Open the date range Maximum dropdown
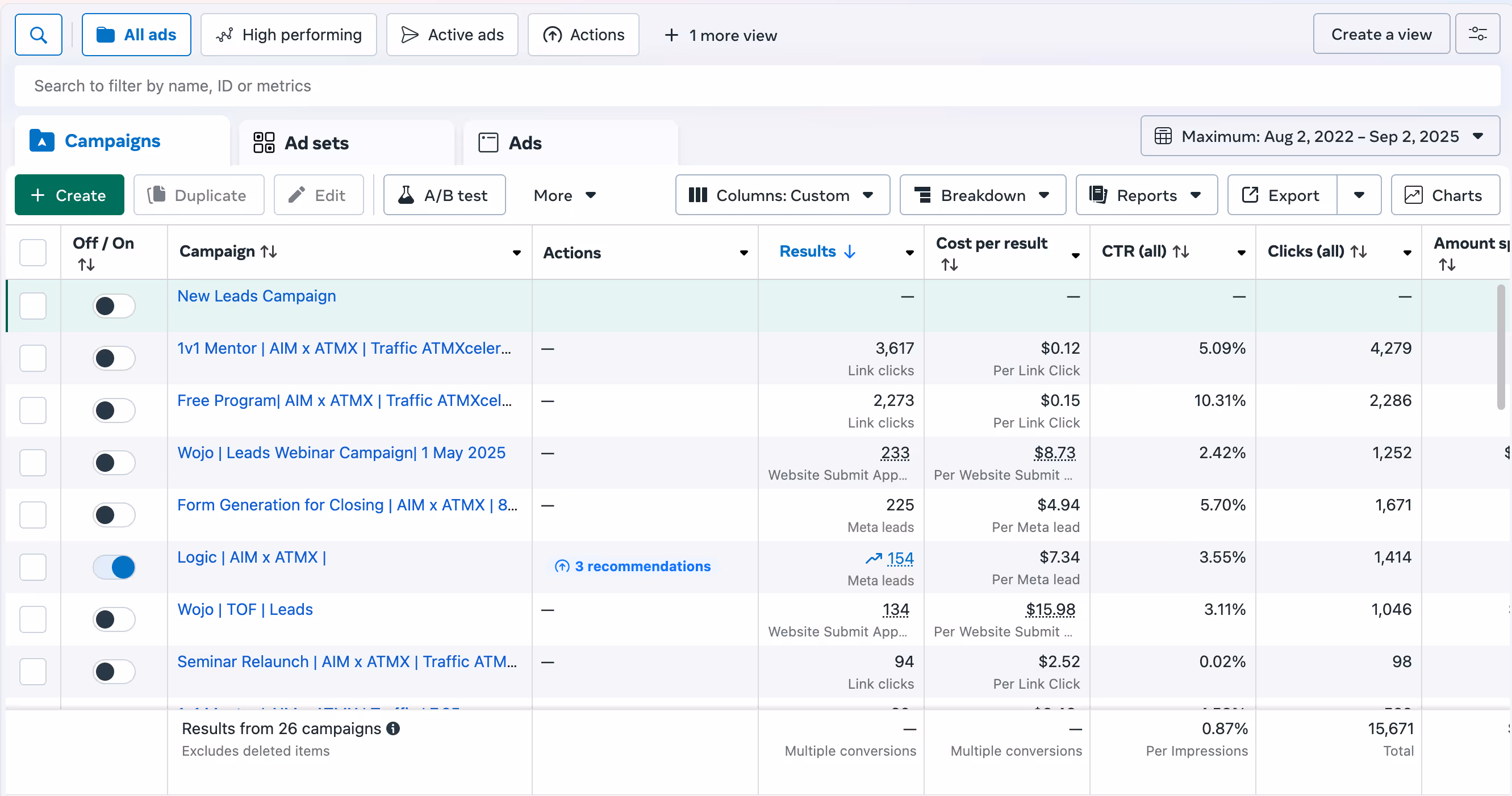The height and width of the screenshot is (796, 1512). tap(1319, 136)
